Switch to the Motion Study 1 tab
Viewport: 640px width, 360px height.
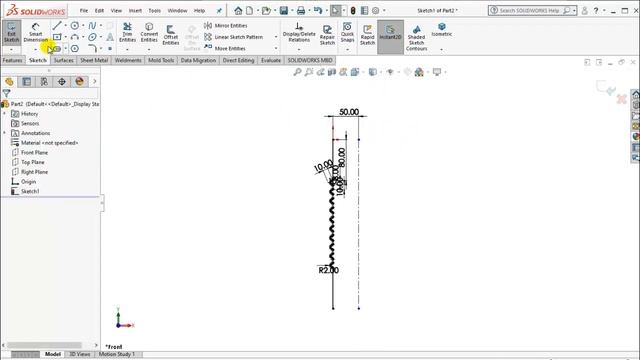pos(116,354)
